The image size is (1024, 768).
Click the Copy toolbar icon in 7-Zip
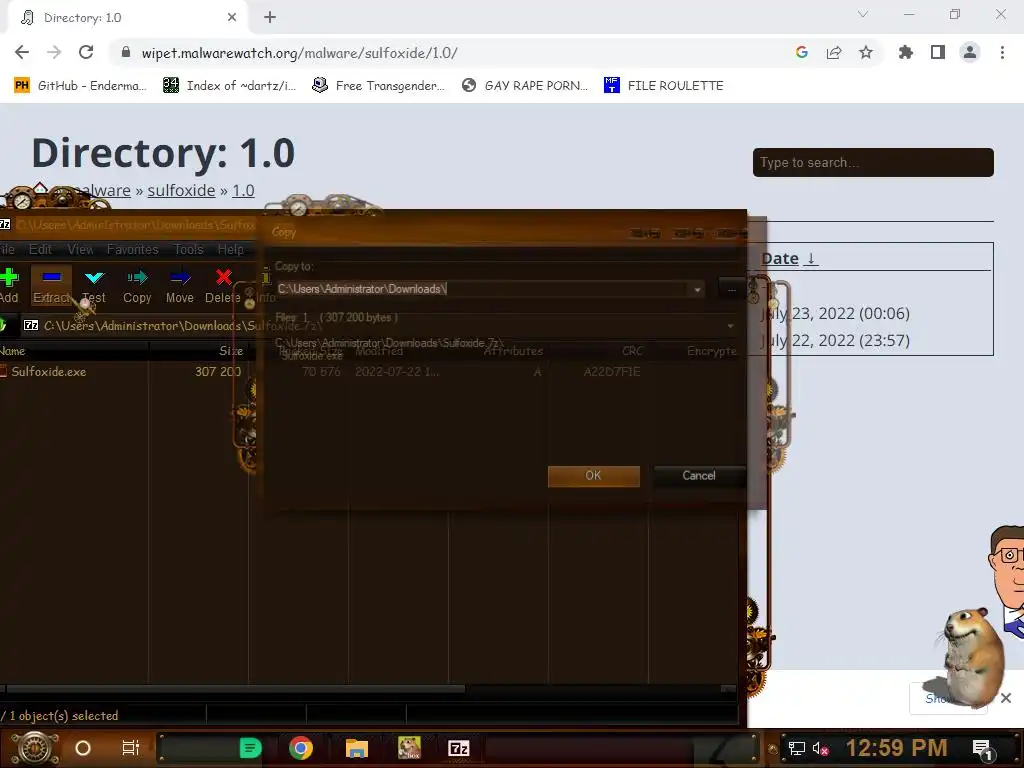click(137, 278)
